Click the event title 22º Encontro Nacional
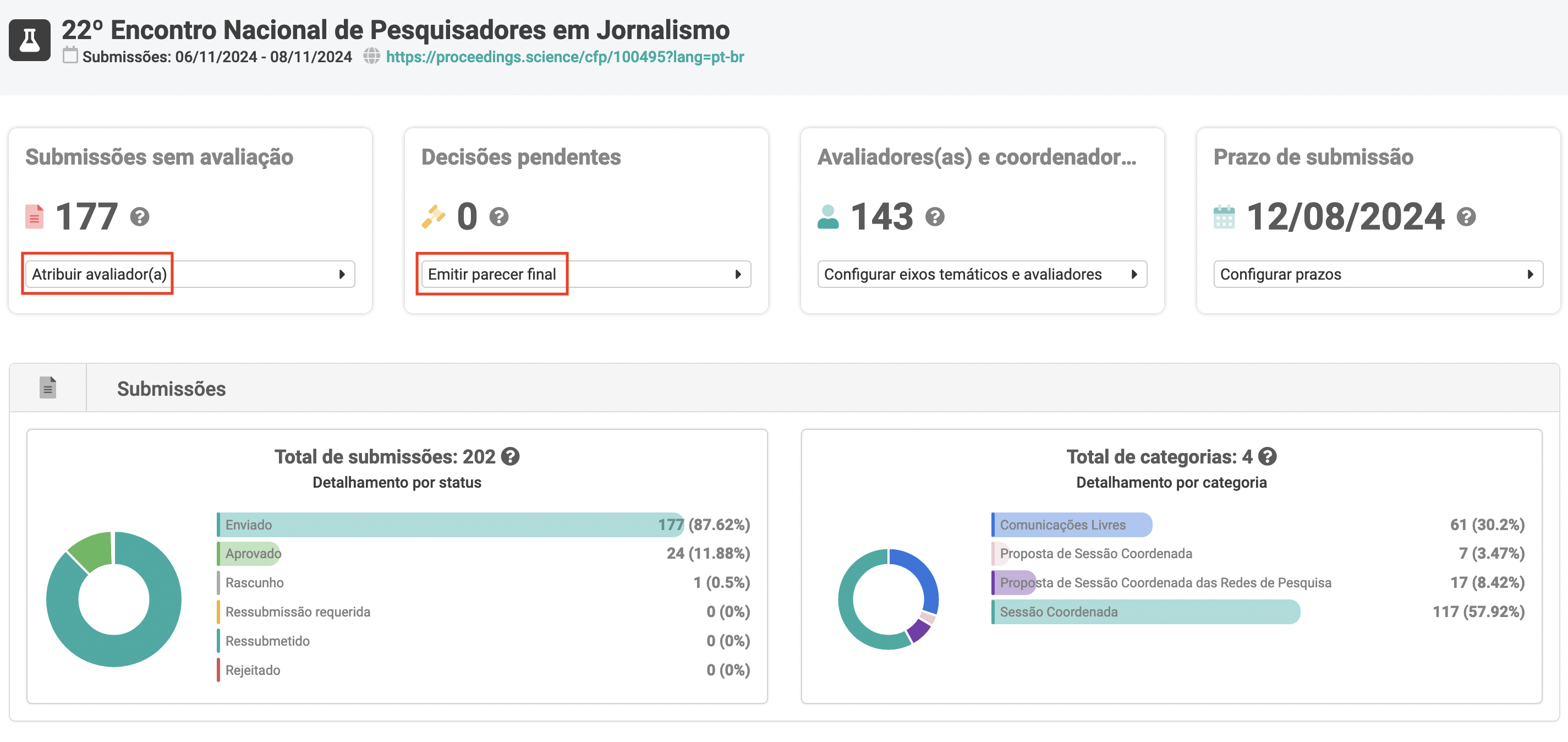The height and width of the screenshot is (742, 1568). pos(396,29)
